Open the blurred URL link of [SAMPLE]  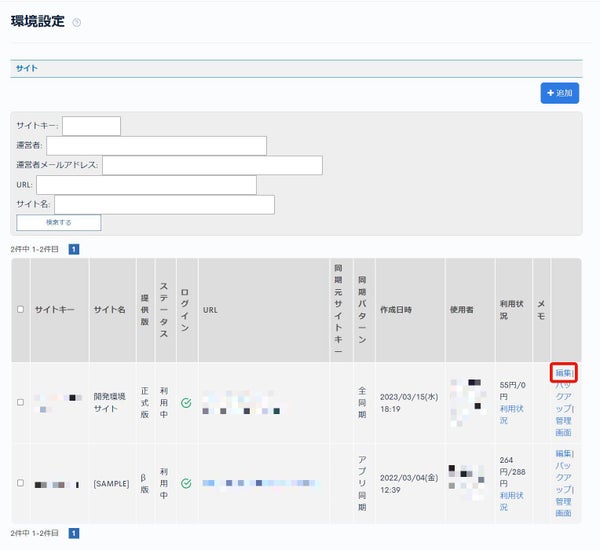point(260,483)
